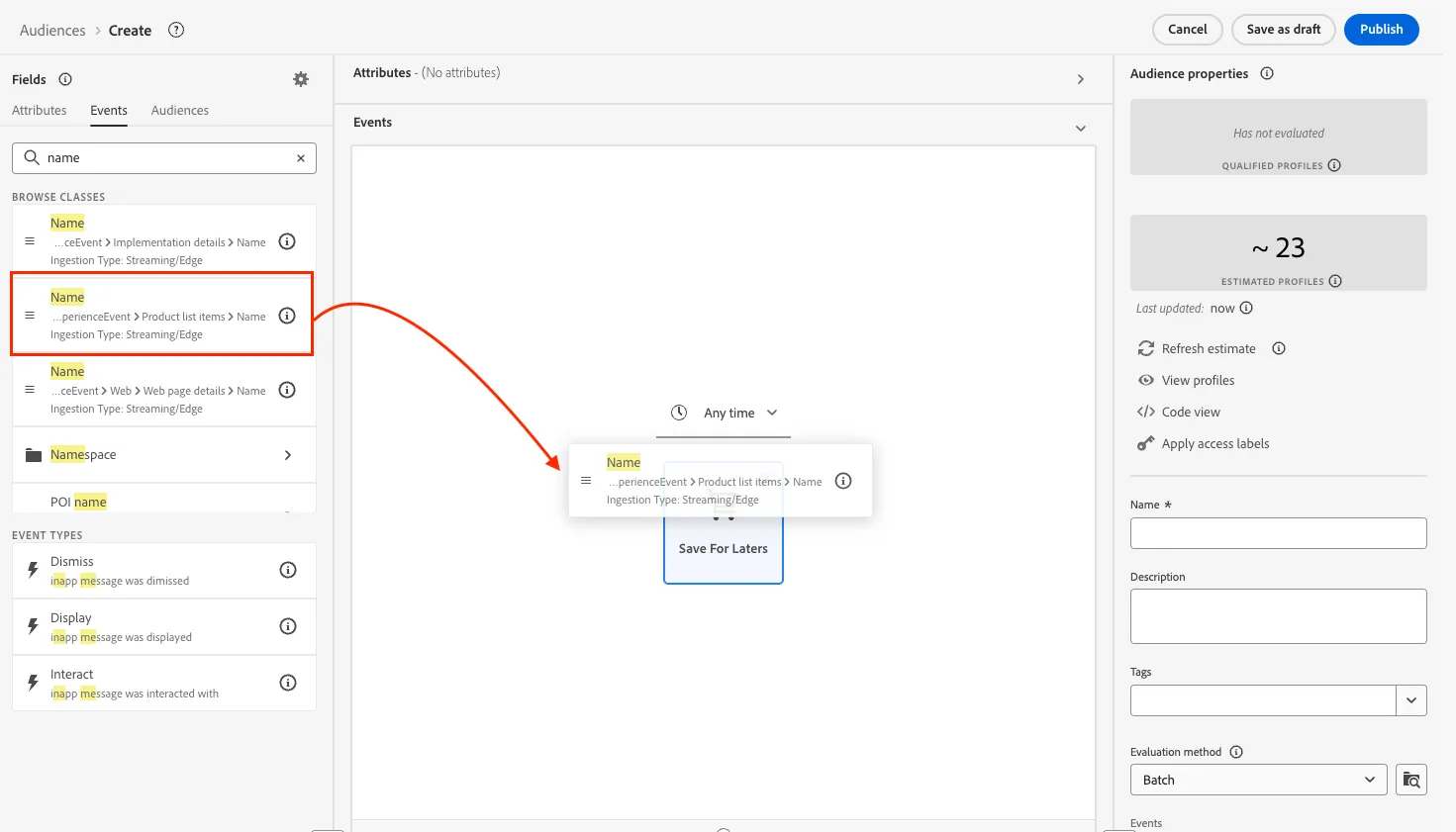Show info for Web page details Name field

coord(287,390)
